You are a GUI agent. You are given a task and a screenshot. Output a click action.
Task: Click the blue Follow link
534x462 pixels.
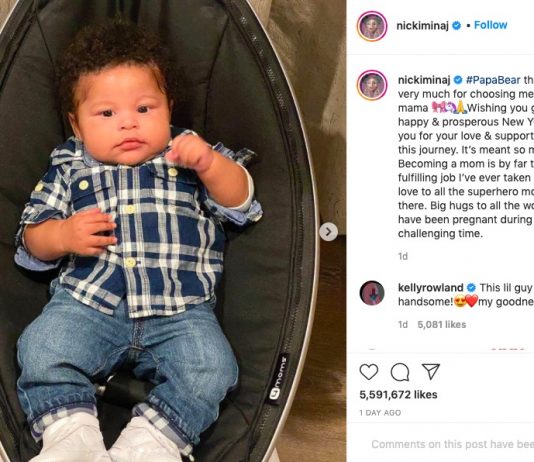tap(490, 25)
